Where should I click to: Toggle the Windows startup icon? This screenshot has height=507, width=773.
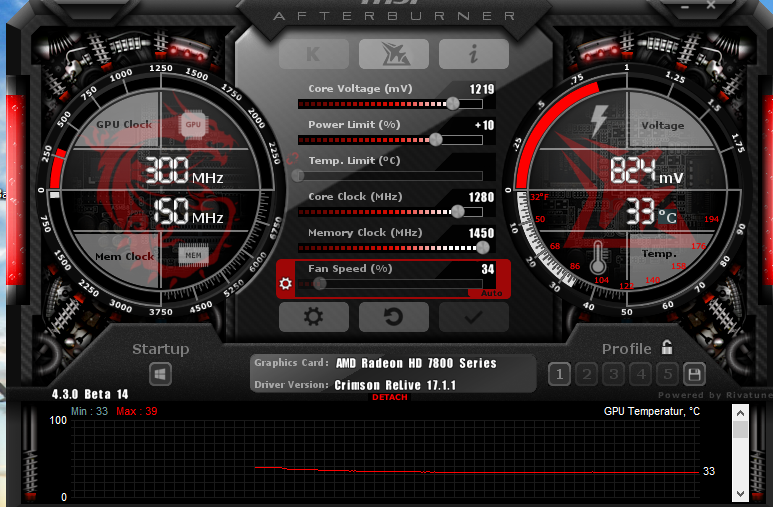click(x=160, y=374)
